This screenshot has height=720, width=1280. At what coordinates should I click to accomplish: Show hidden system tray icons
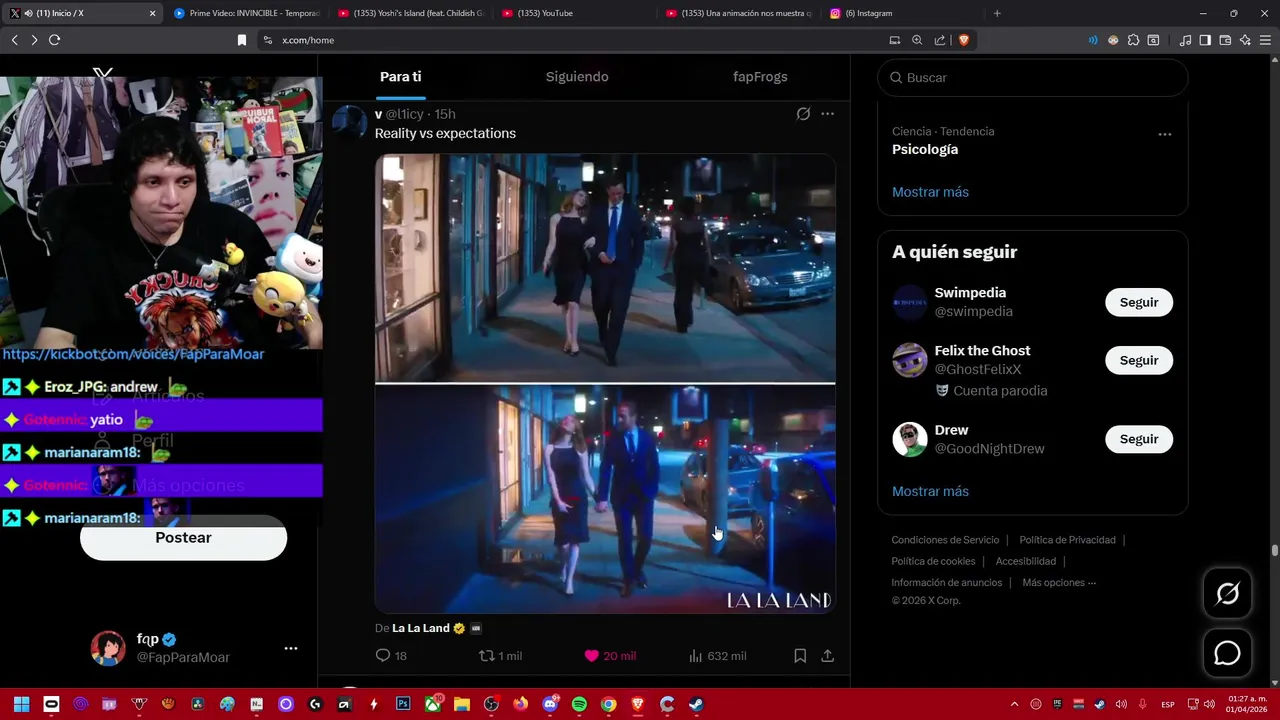1014,704
